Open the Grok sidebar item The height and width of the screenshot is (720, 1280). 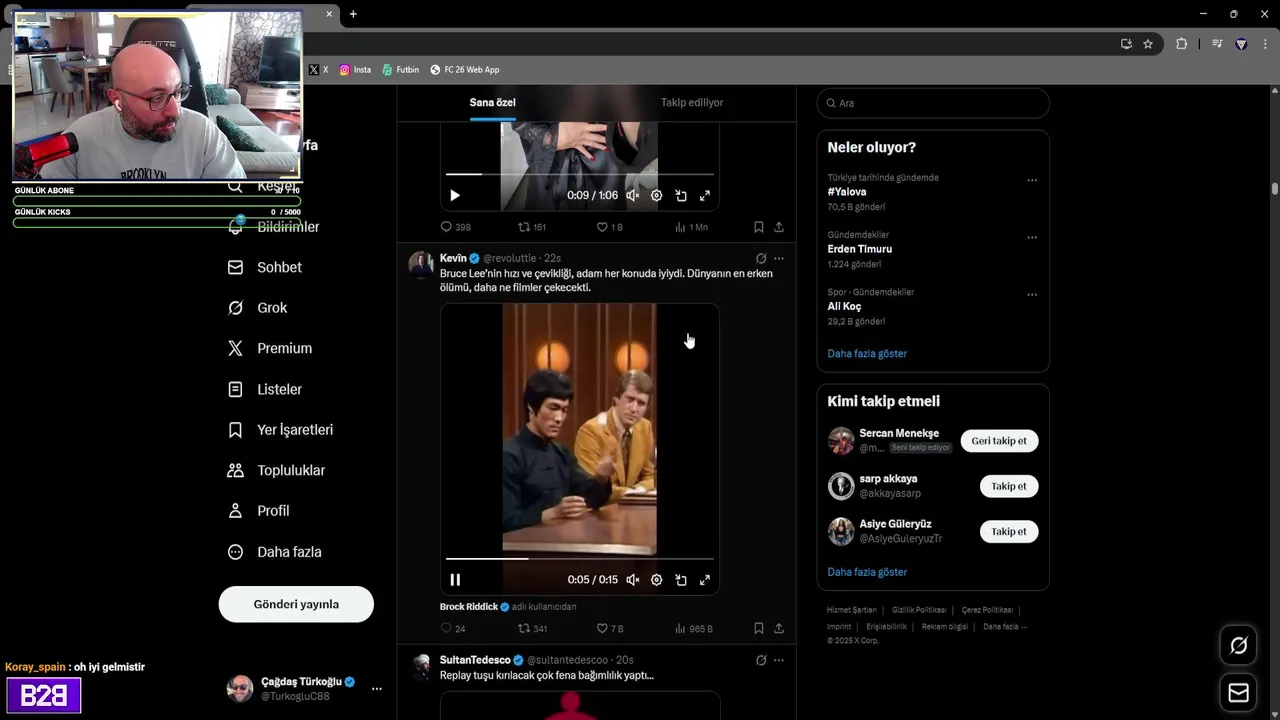pyautogui.click(x=258, y=308)
